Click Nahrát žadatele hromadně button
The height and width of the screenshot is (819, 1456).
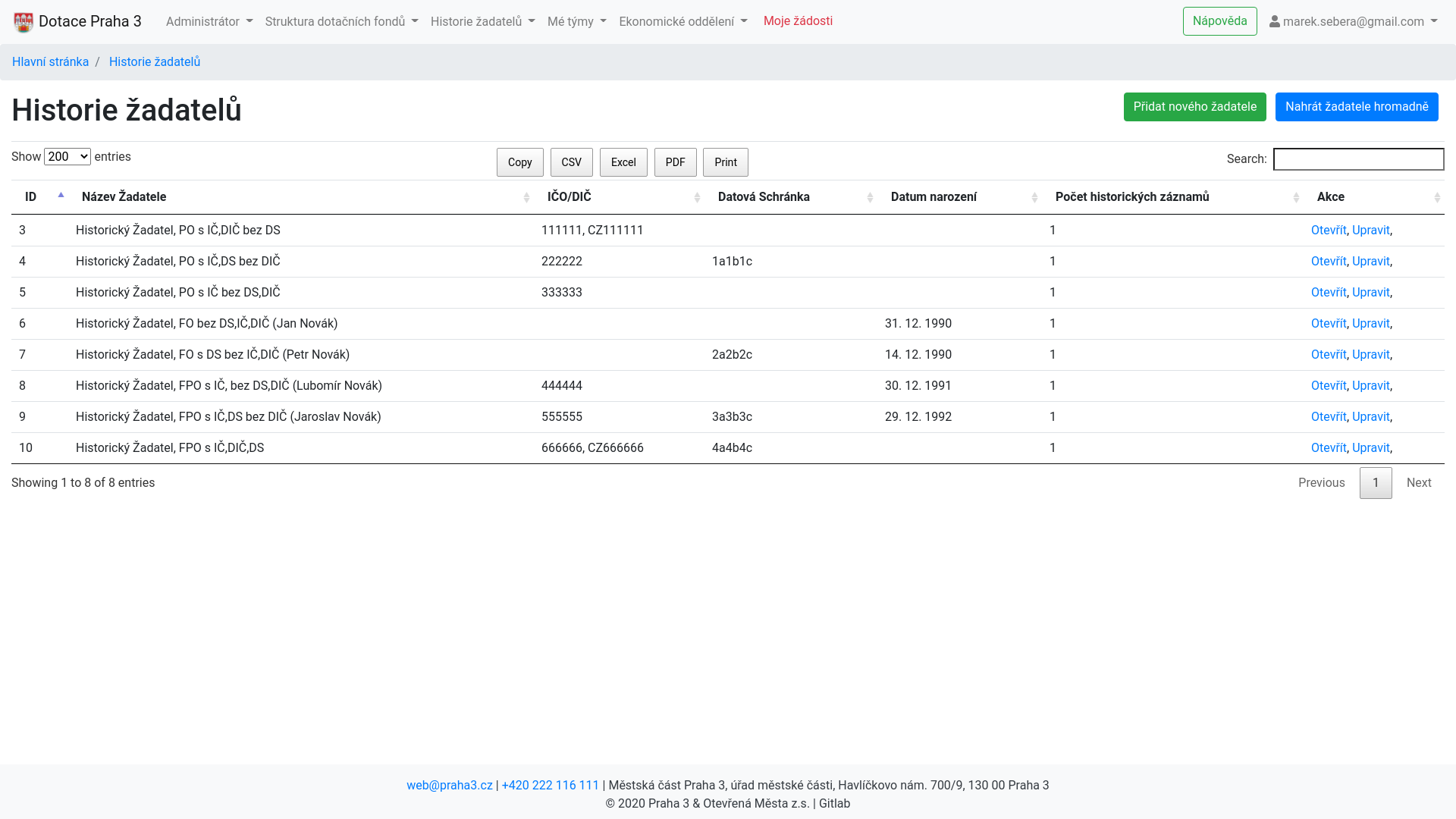pos(1356,107)
